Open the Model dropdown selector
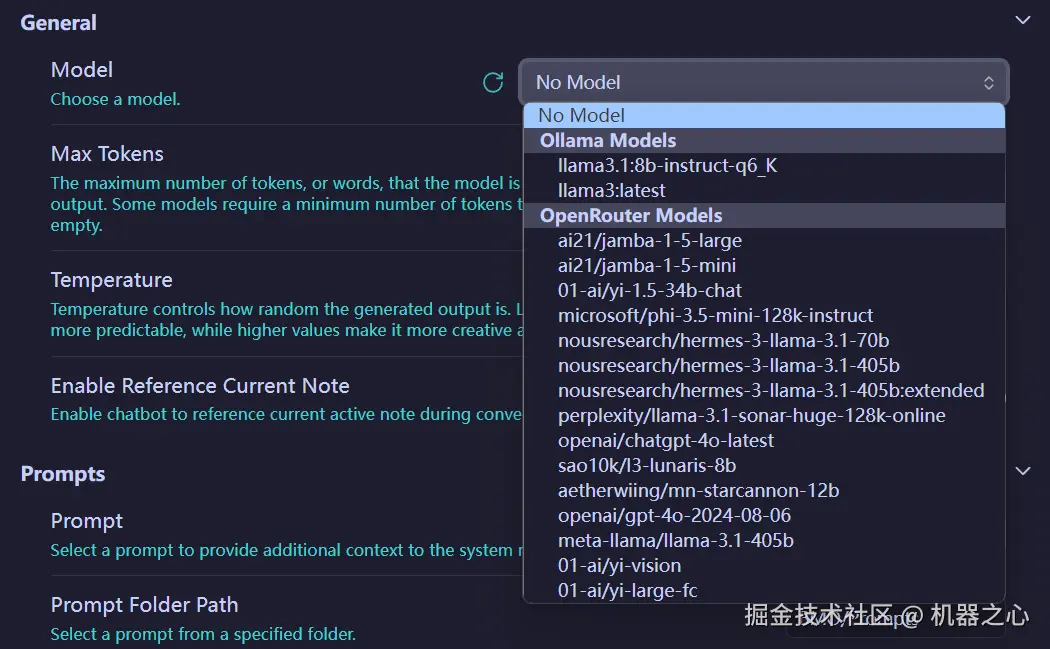This screenshot has height=649, width=1050. coord(763,82)
